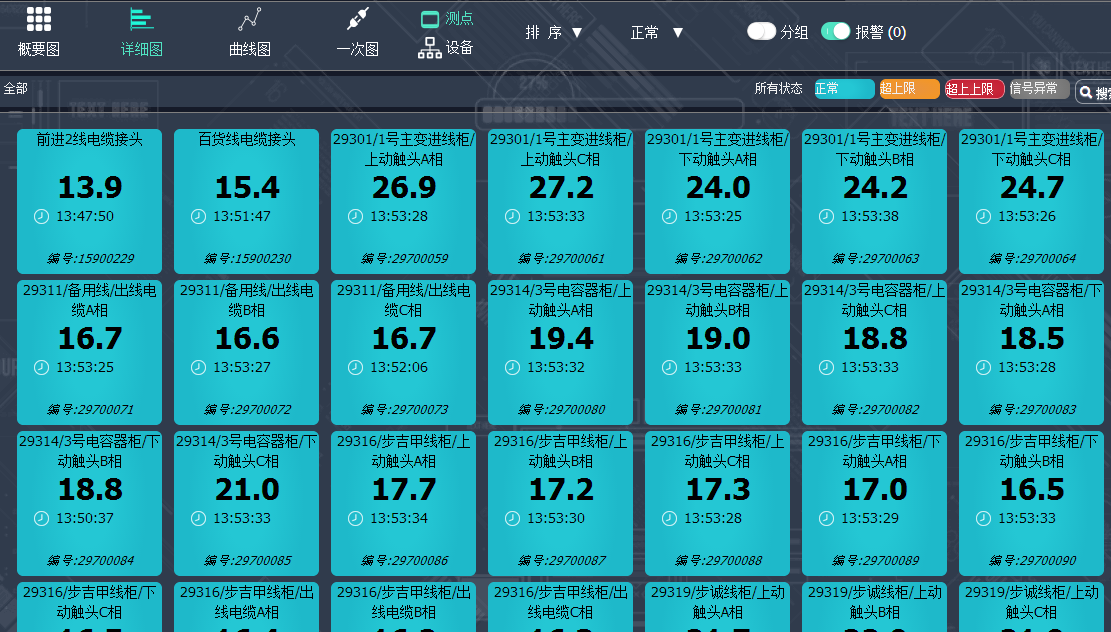The width and height of the screenshot is (1111, 632).
Task: Open card numbered 29700085 showing 21.0
Action: [x=247, y=503]
